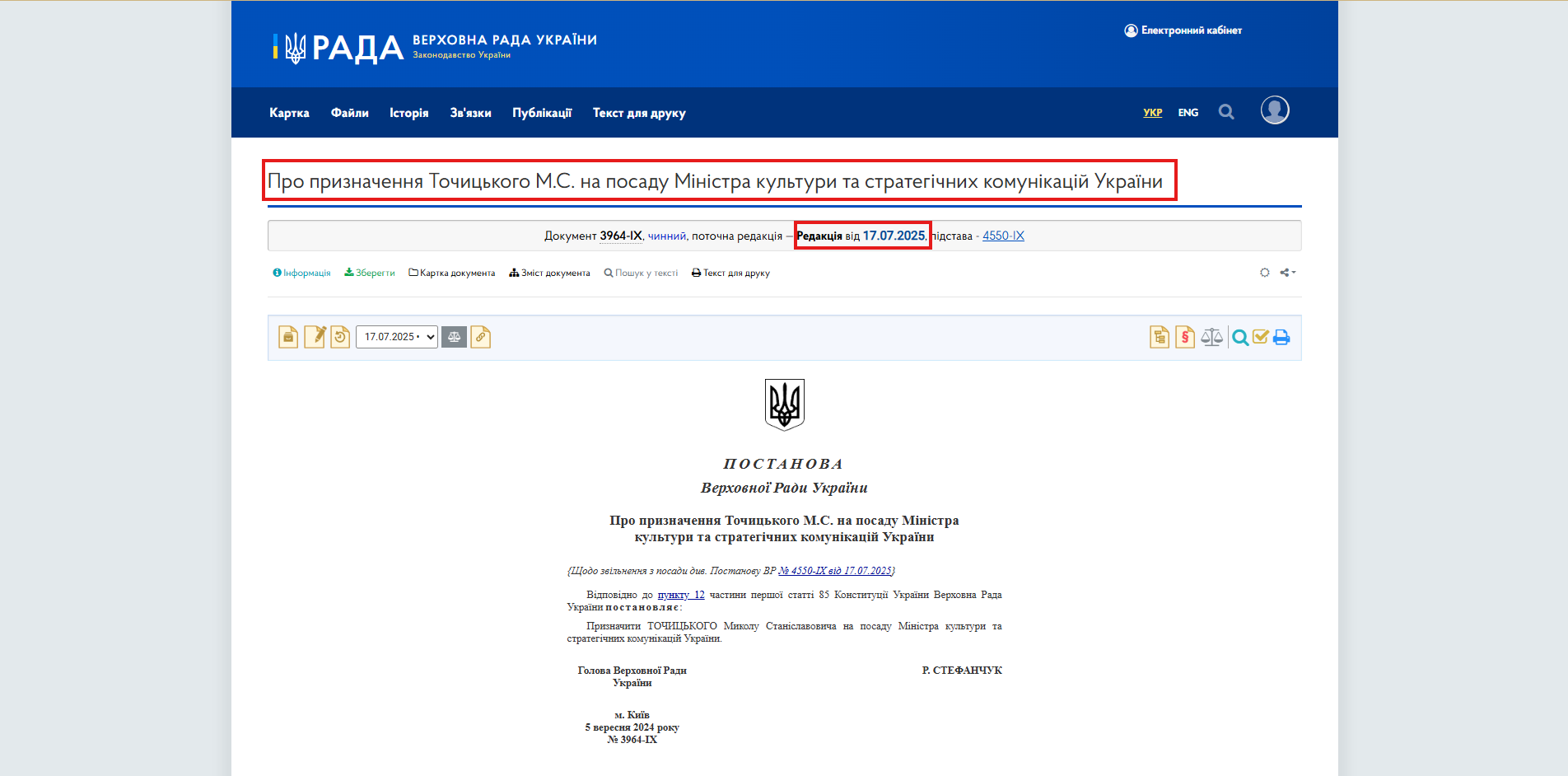
Task: Click the teal magnifier search icon
Action: (1240, 337)
